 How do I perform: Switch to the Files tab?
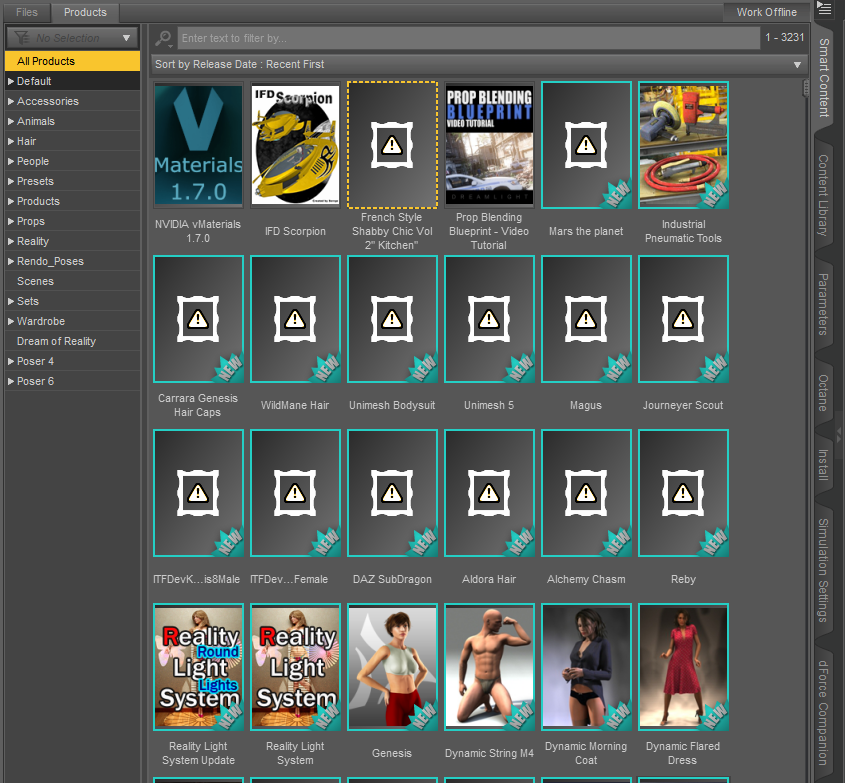(x=26, y=12)
